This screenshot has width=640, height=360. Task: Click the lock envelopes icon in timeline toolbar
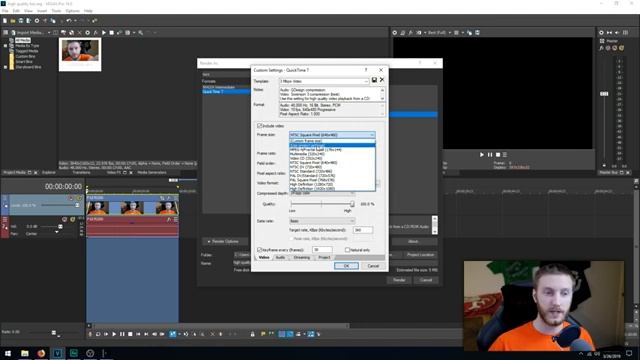253,334
